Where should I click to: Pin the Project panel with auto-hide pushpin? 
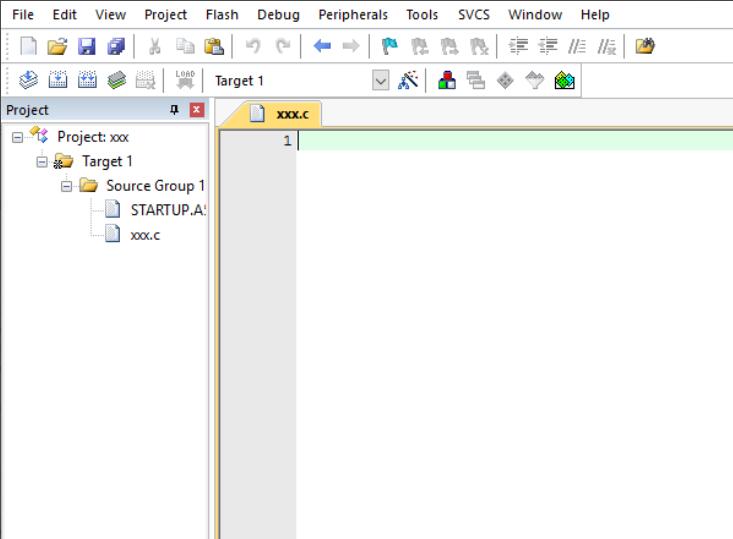tap(176, 110)
